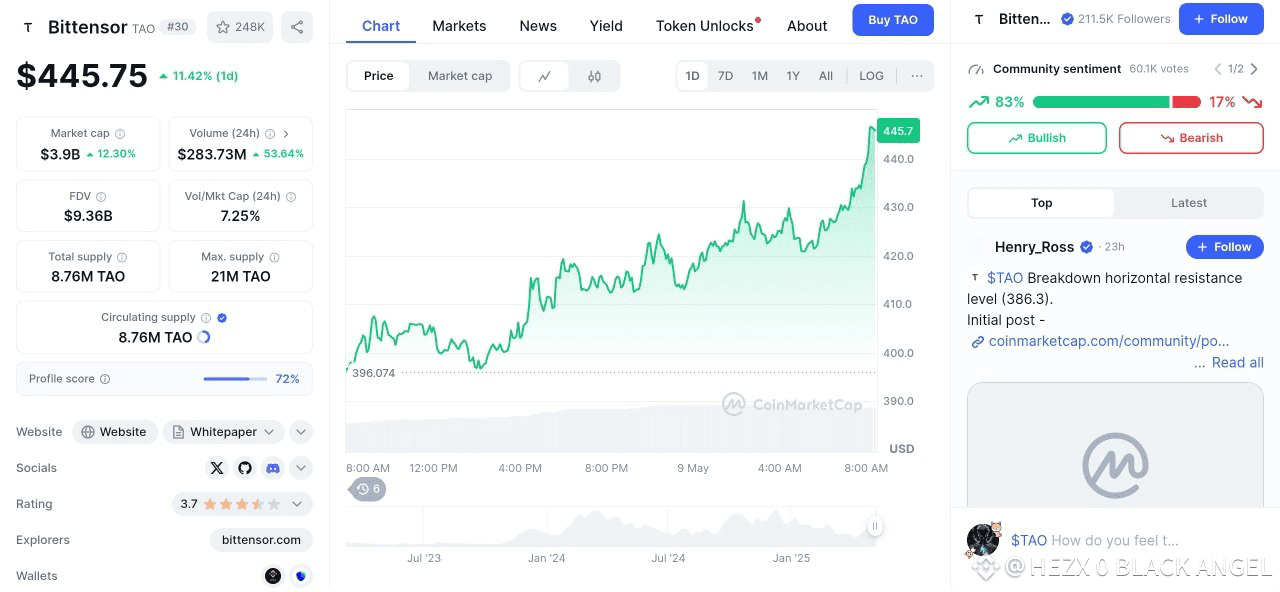Expand more socials chevron

click(301, 468)
